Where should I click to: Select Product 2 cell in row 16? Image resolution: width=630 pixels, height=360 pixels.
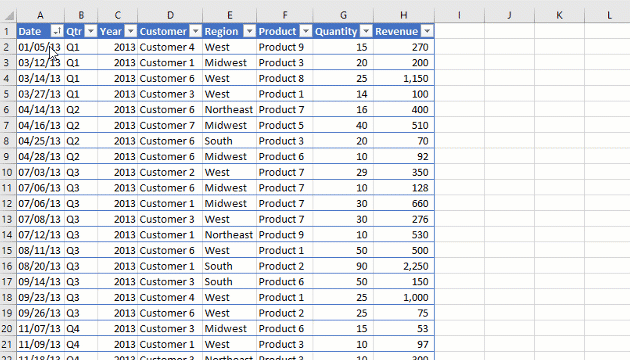(284, 266)
